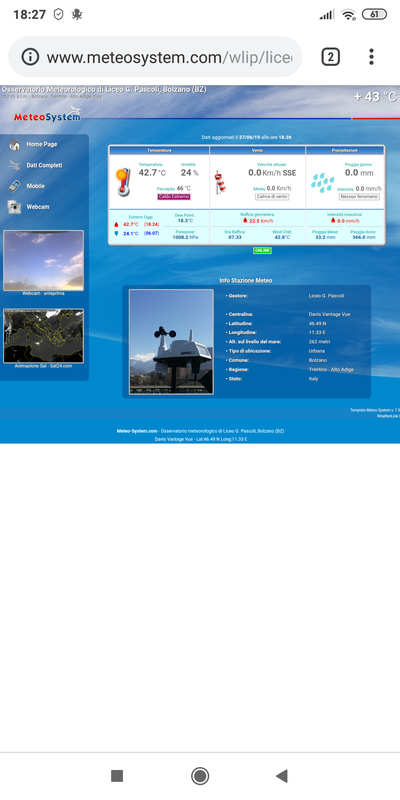
Task: Open the weather station photo
Action: 171,342
